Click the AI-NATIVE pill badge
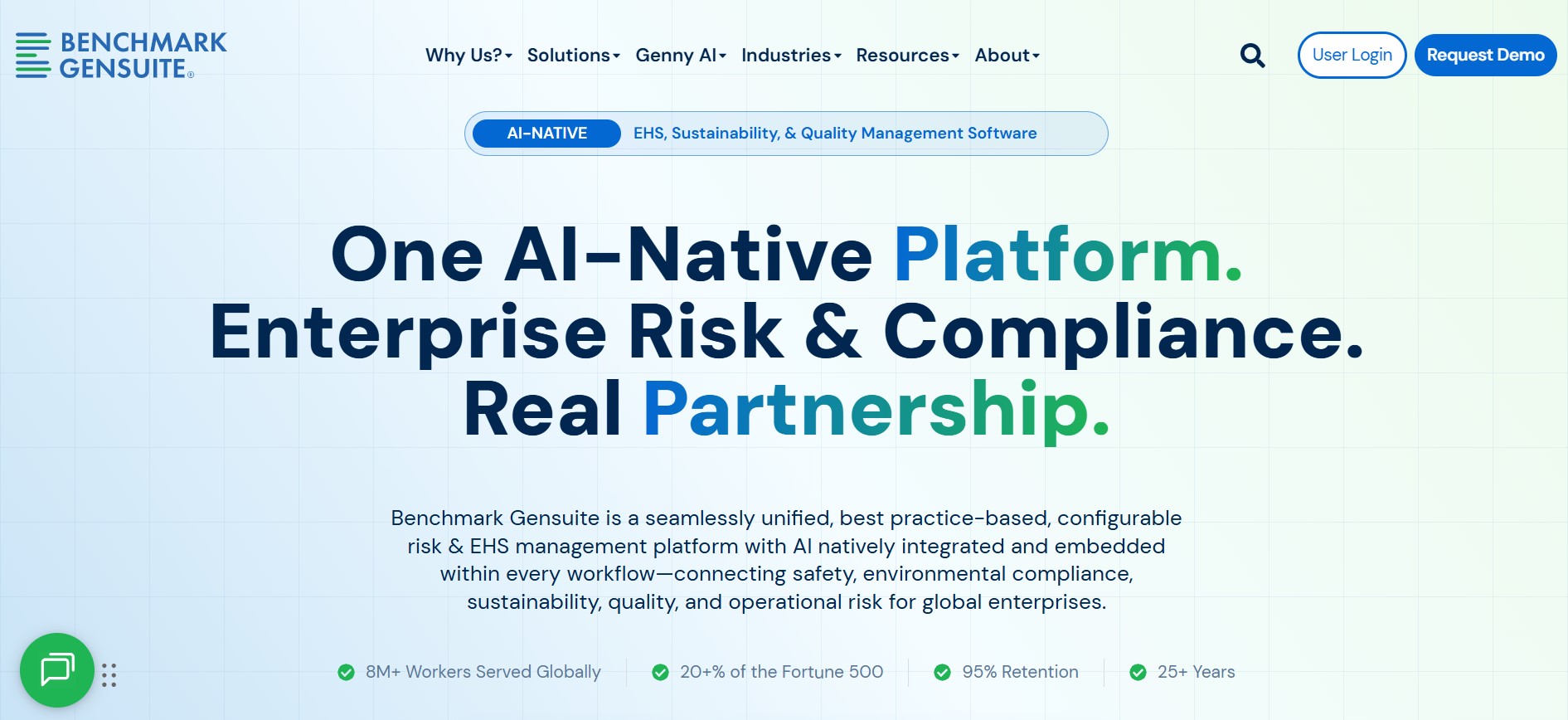 [546, 134]
